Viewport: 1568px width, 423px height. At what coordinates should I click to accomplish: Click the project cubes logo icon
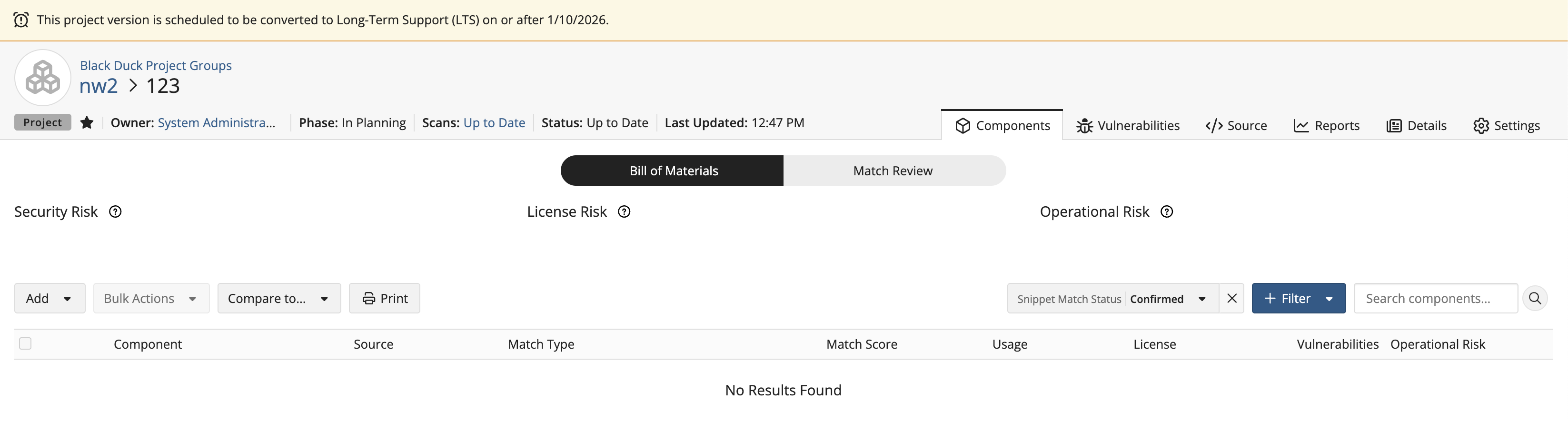click(43, 78)
